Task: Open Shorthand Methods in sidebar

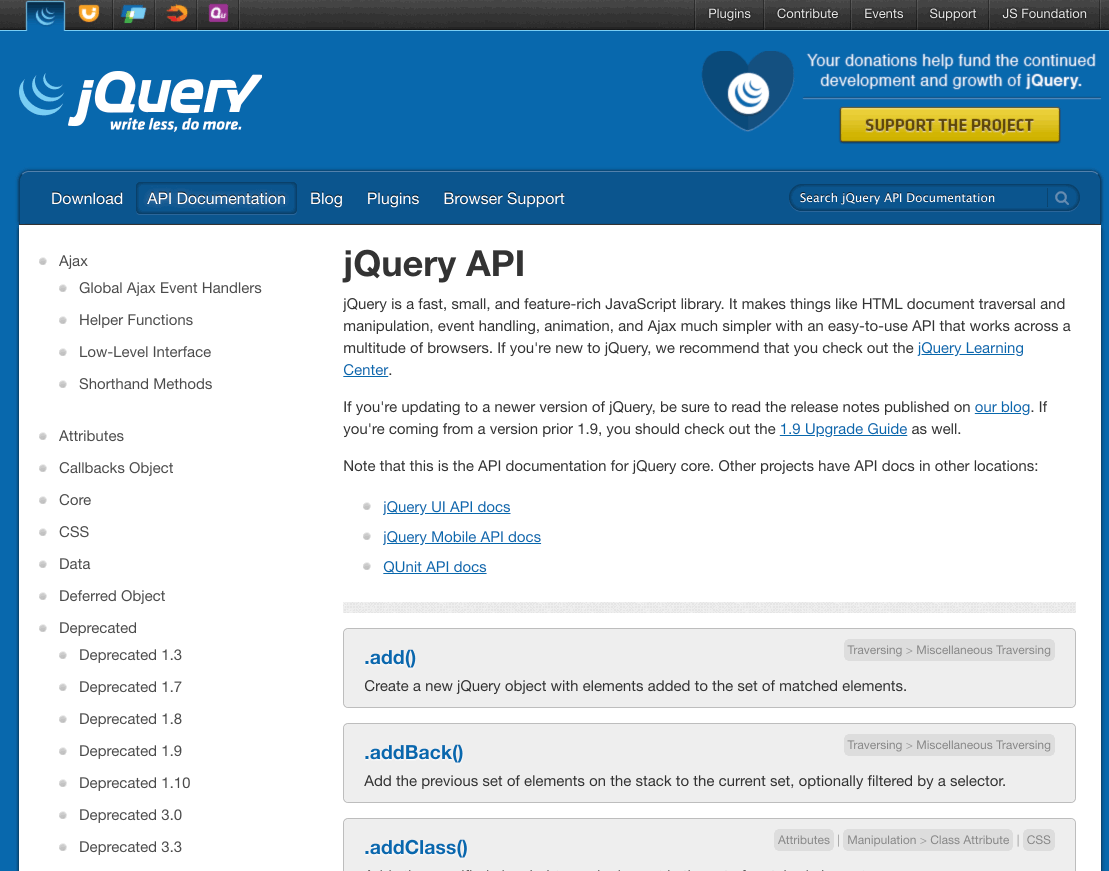Action: point(146,383)
